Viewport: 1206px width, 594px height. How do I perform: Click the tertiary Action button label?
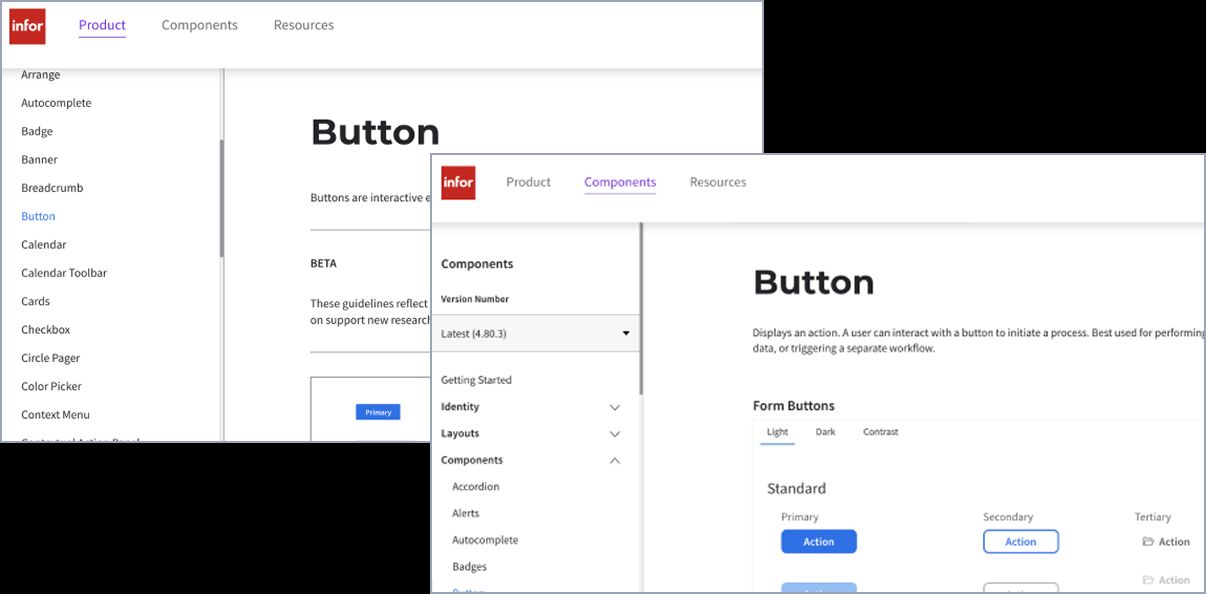click(1174, 542)
